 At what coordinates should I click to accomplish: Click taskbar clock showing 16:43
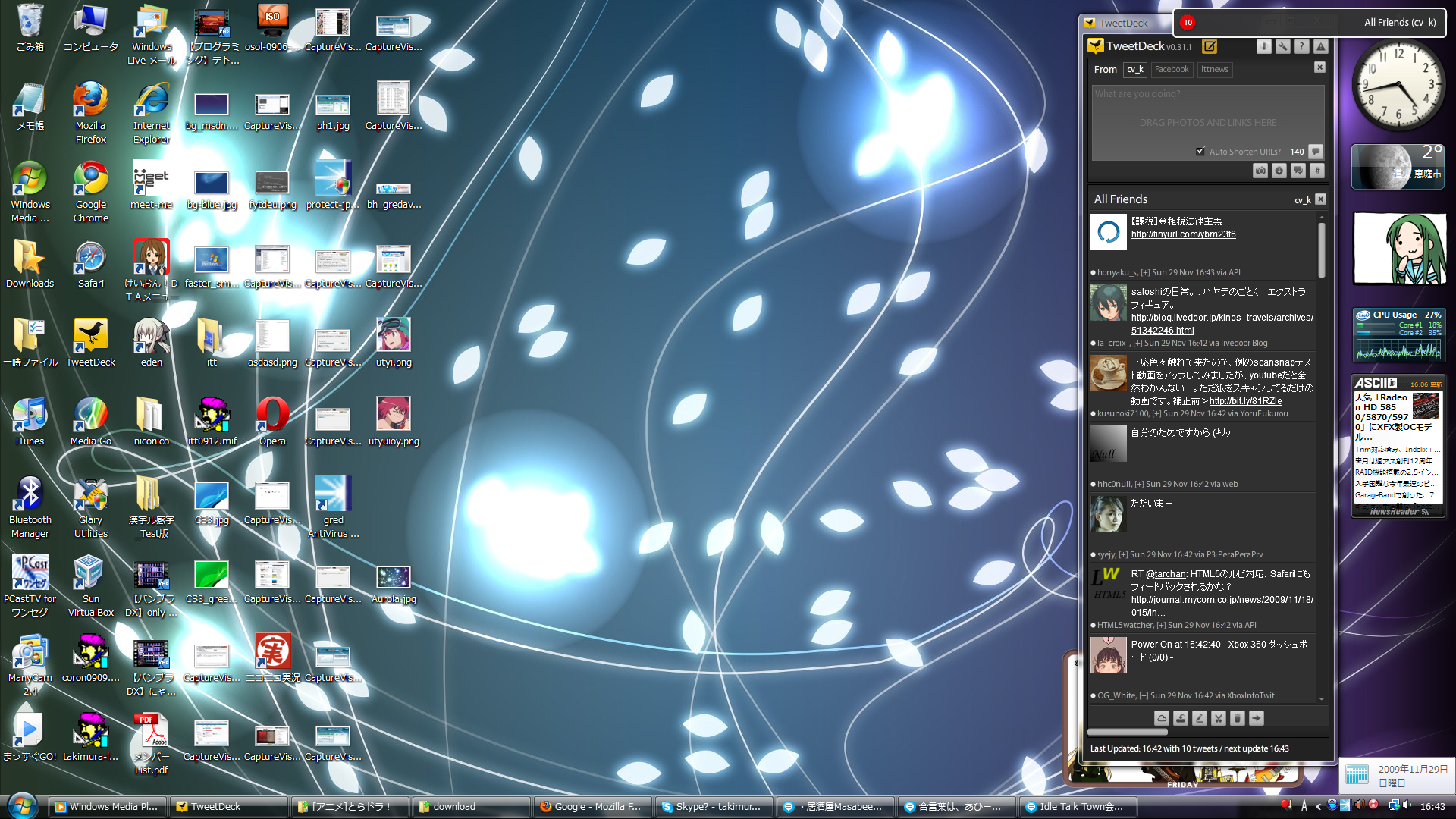tap(1432, 806)
